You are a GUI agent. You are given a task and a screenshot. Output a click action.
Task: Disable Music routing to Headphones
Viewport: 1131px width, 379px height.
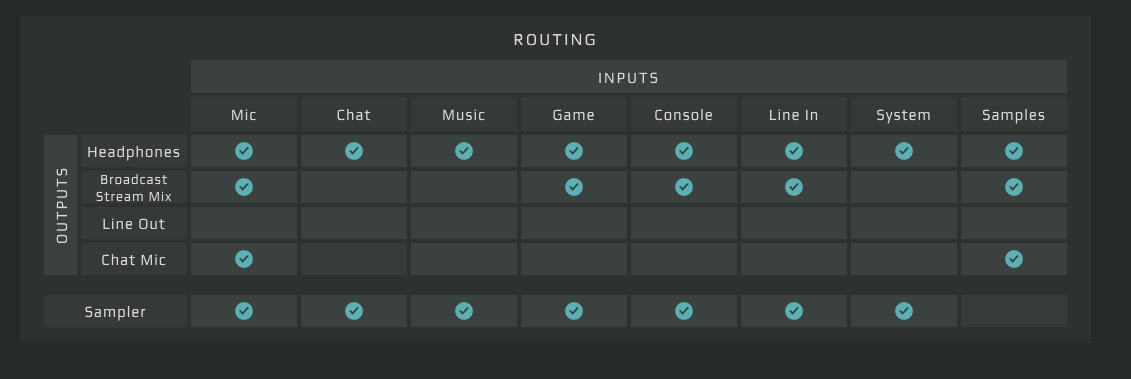464,151
